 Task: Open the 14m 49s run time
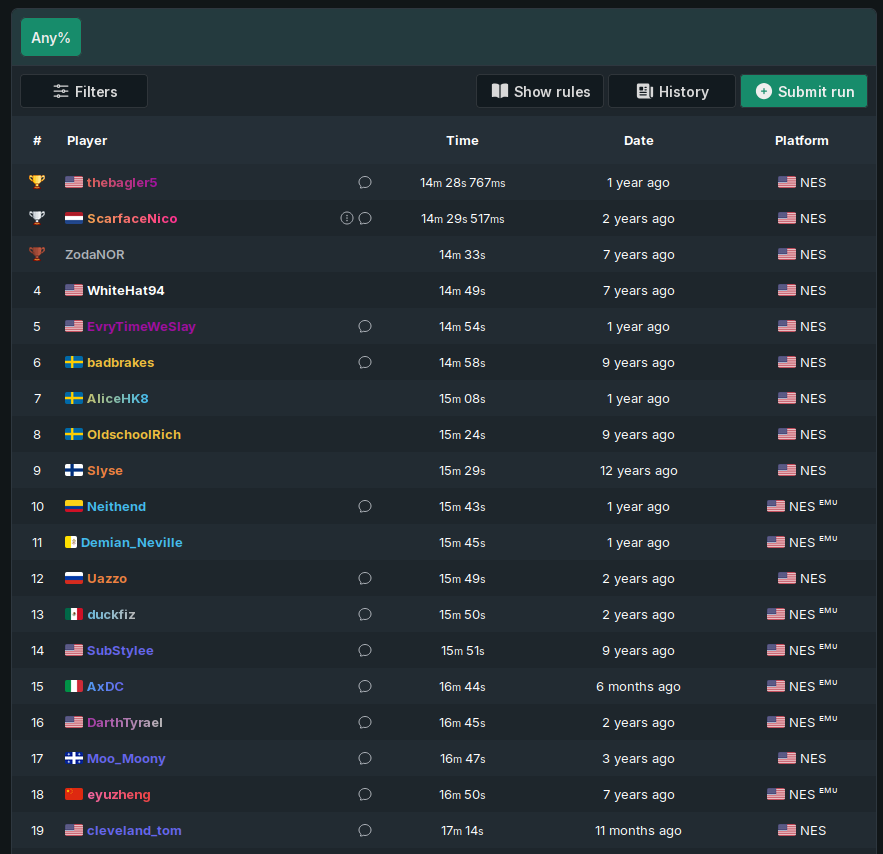(x=462, y=290)
